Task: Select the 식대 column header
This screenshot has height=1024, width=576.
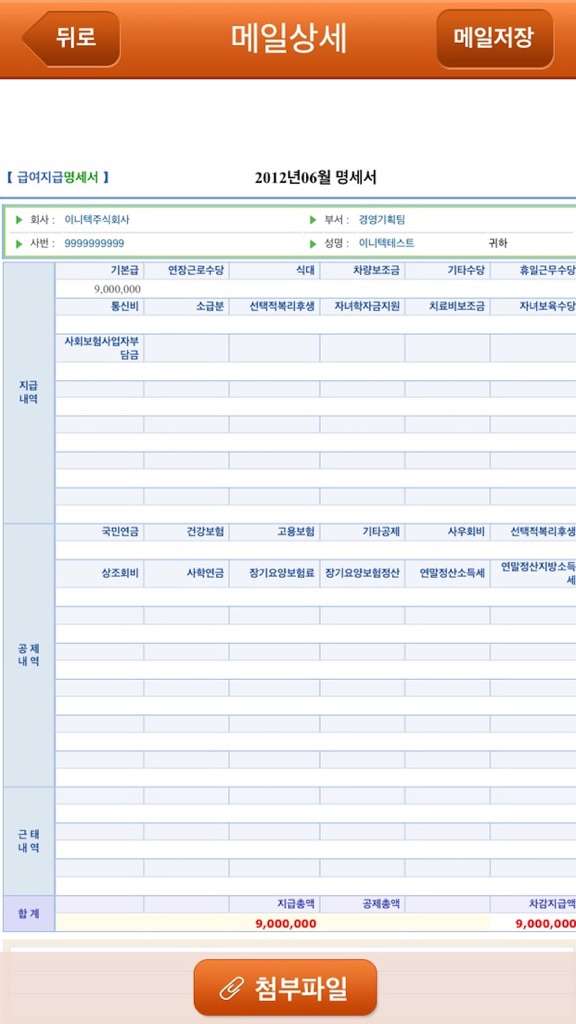Action: [x=274, y=271]
